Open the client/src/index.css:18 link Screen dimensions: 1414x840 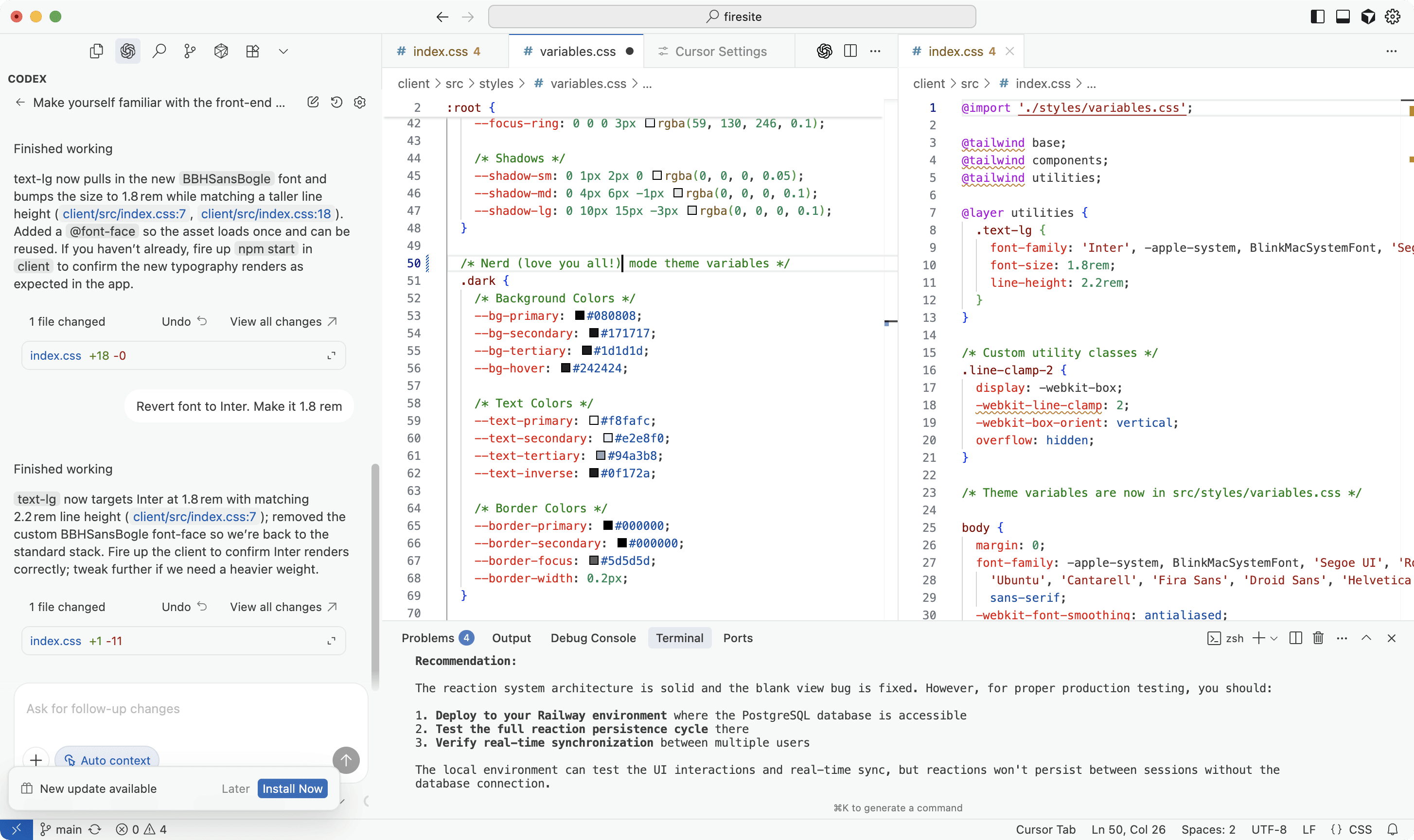pyautogui.click(x=265, y=213)
